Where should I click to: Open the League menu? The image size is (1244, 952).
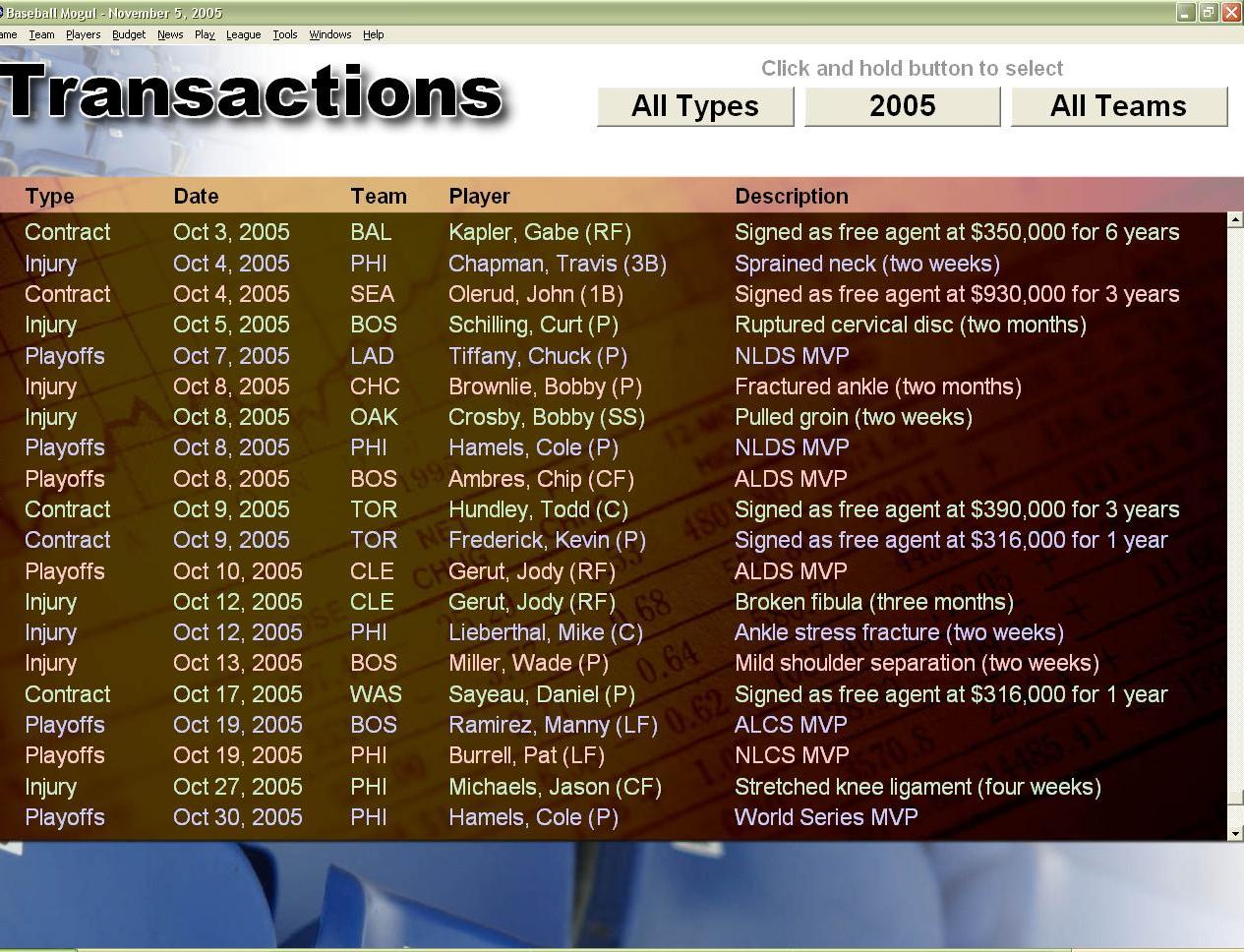(x=243, y=34)
